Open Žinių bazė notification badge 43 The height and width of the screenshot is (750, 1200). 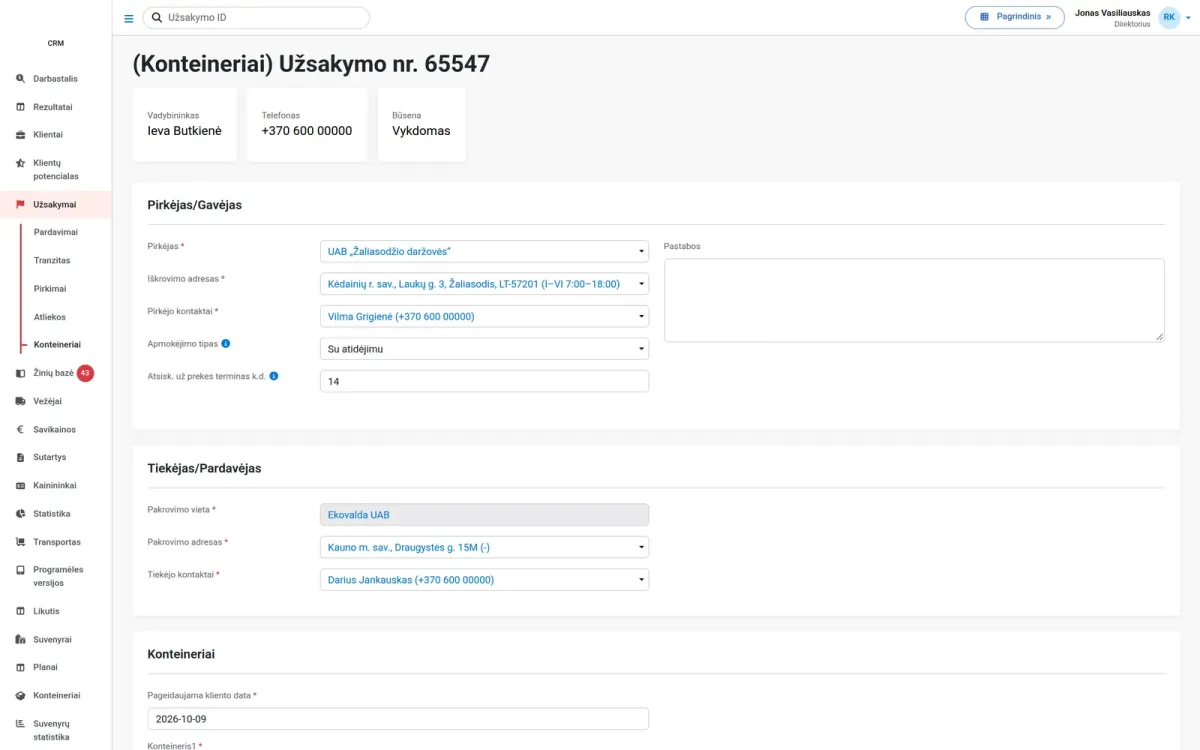[x=85, y=373]
